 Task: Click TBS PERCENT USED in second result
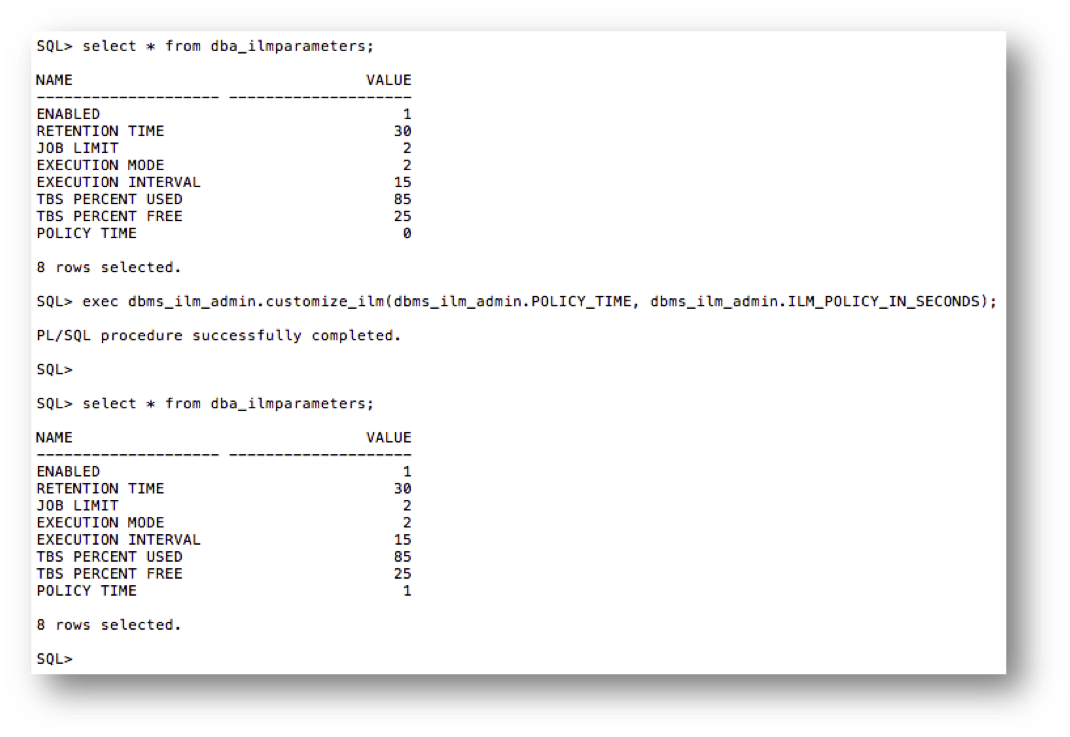tap(109, 556)
